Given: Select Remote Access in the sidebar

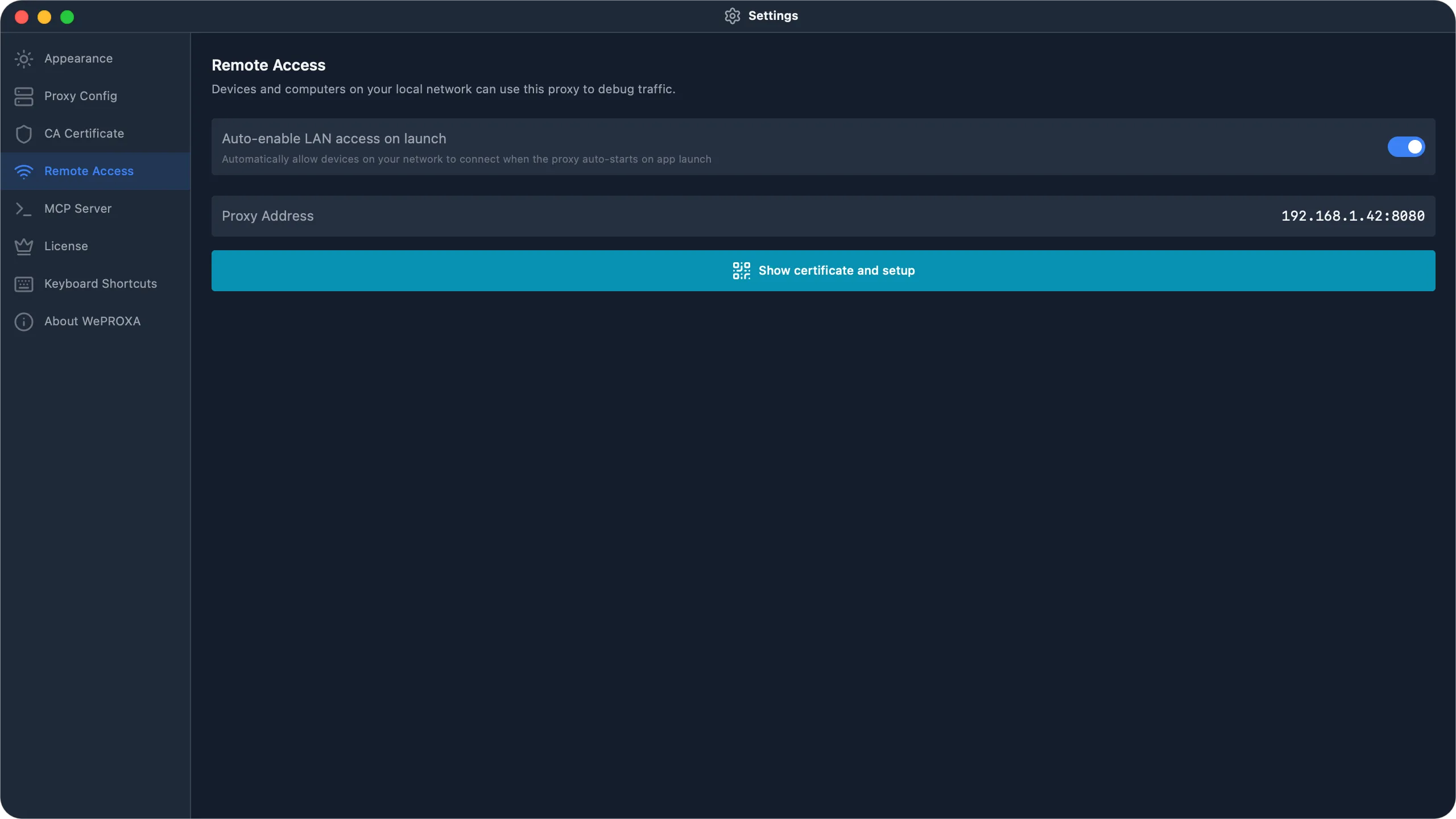Looking at the screenshot, I should tap(96, 171).
